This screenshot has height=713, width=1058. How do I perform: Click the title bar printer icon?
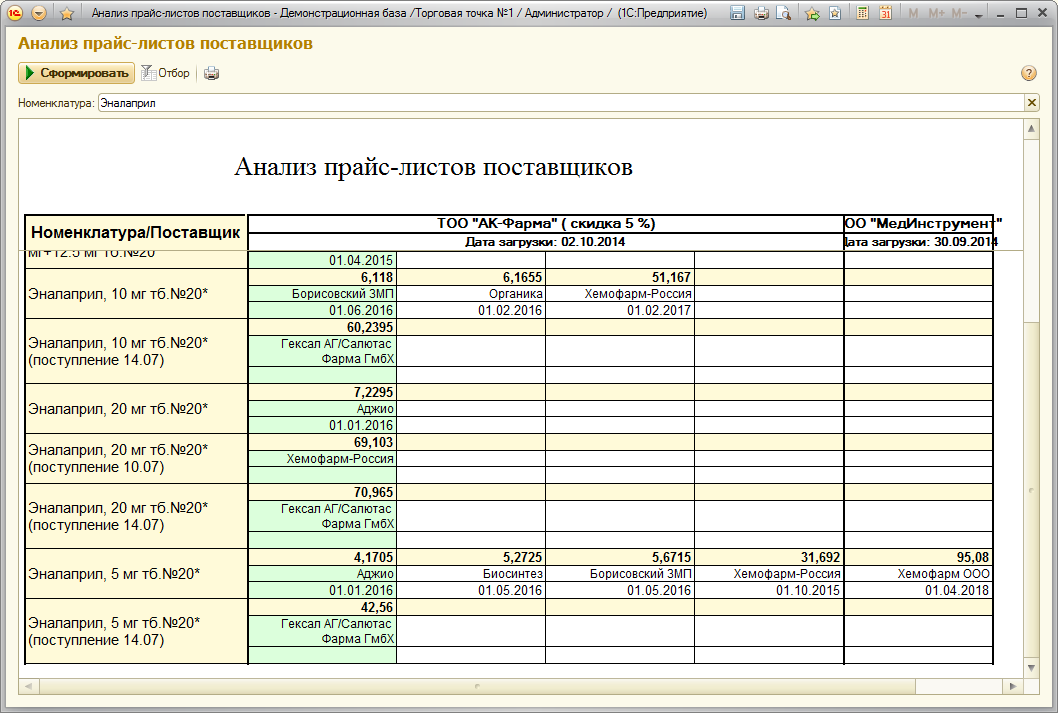[x=761, y=13]
